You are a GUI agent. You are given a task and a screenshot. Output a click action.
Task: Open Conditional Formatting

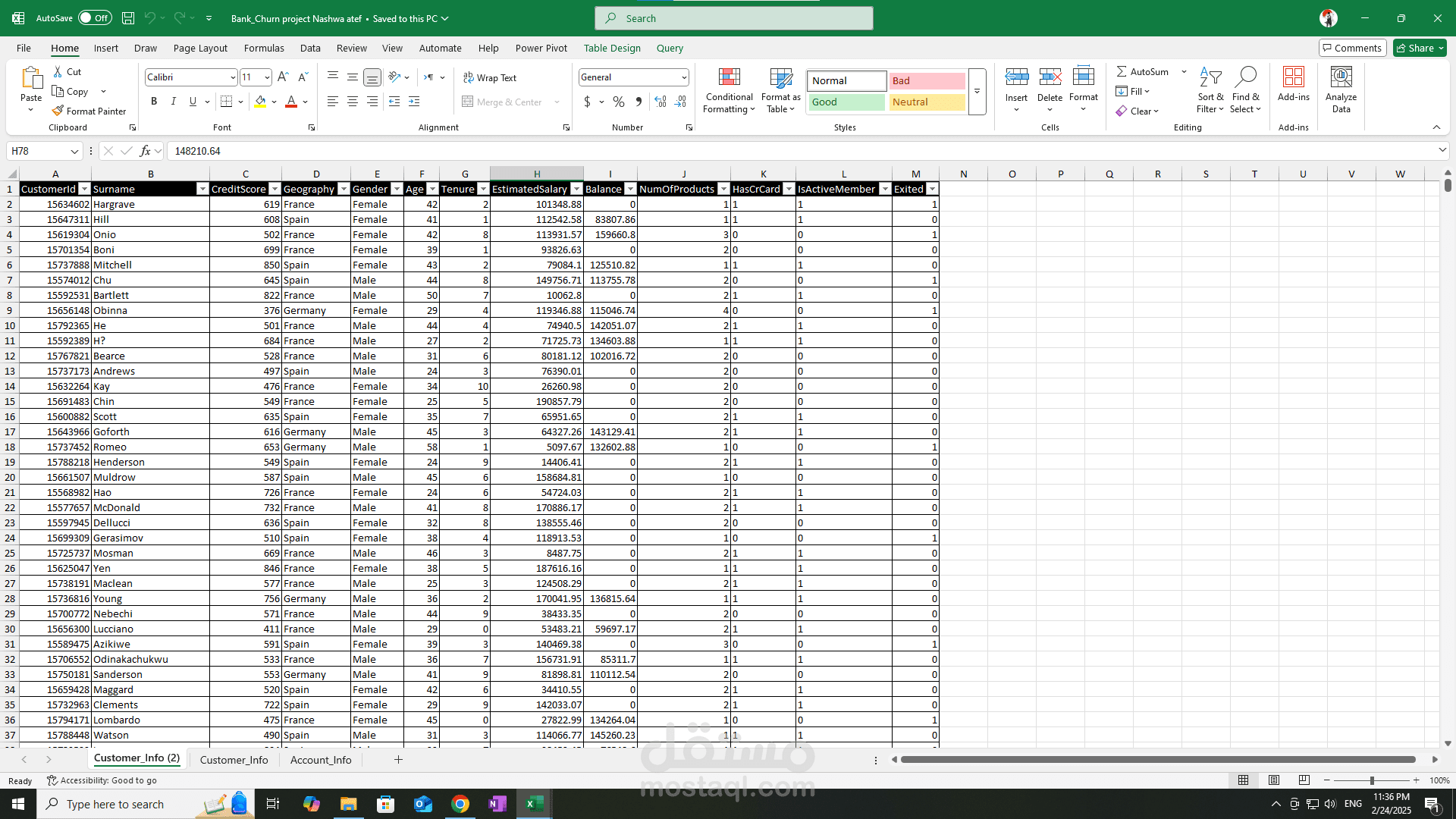tap(730, 90)
